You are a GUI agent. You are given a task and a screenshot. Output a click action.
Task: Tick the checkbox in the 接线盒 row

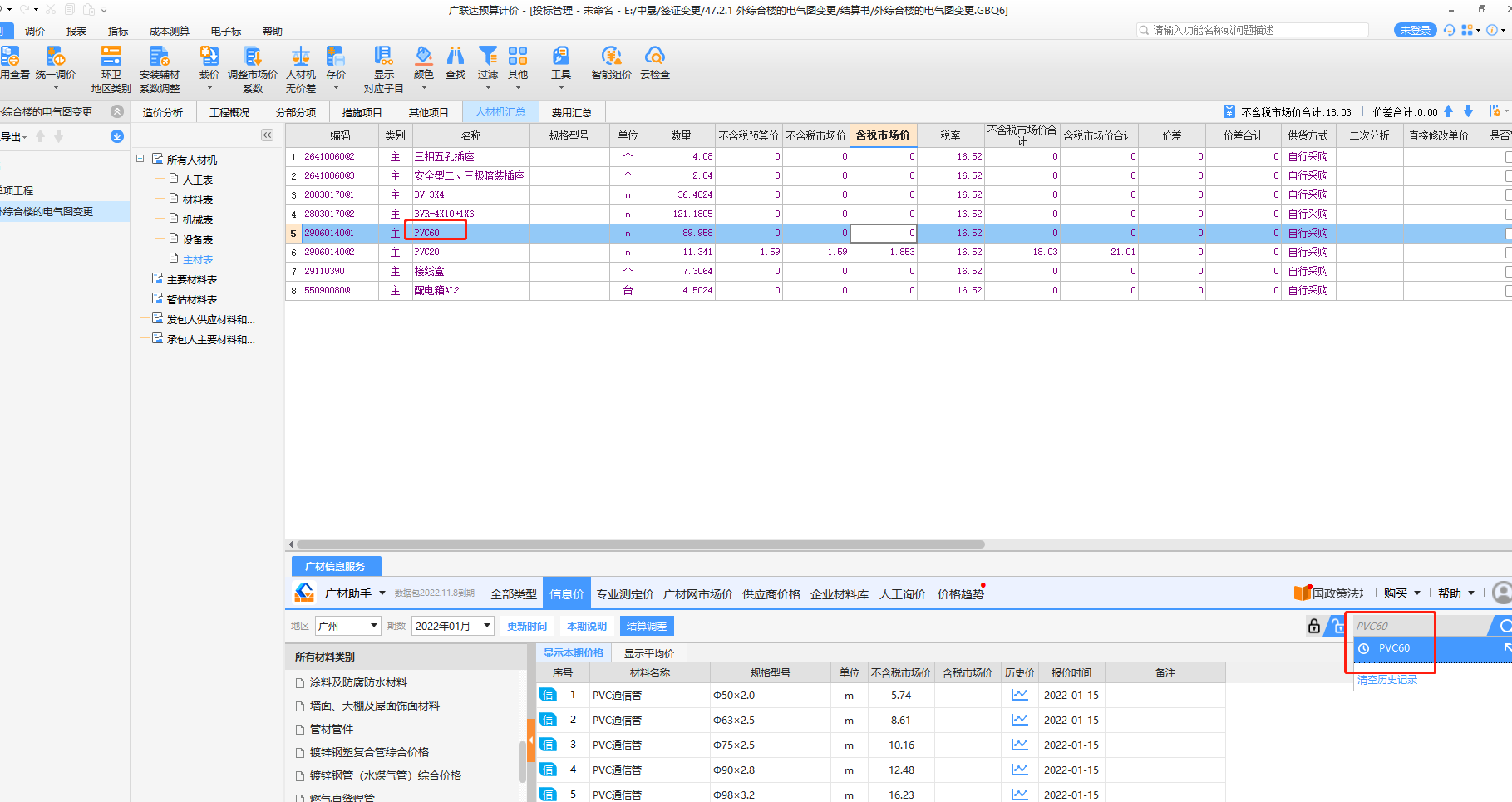[x=1509, y=271]
